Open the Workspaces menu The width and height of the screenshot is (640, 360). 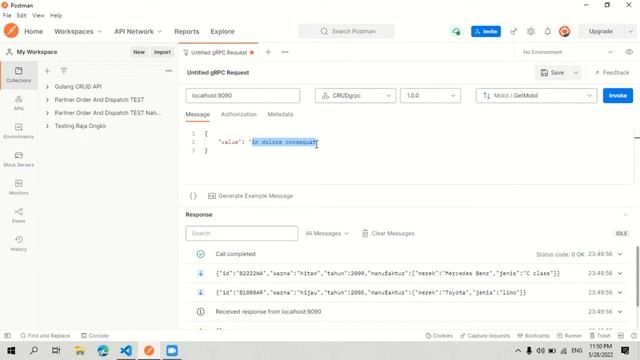(78, 31)
